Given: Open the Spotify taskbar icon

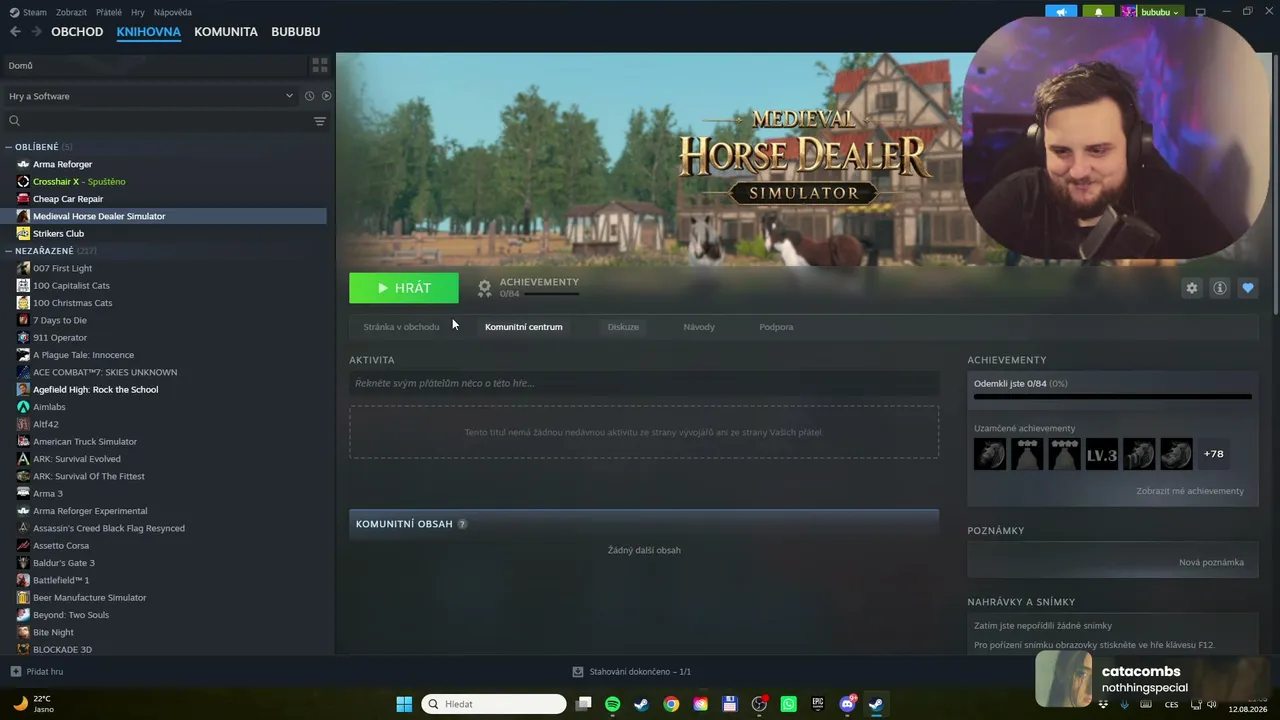Looking at the screenshot, I should pyautogui.click(x=612, y=704).
